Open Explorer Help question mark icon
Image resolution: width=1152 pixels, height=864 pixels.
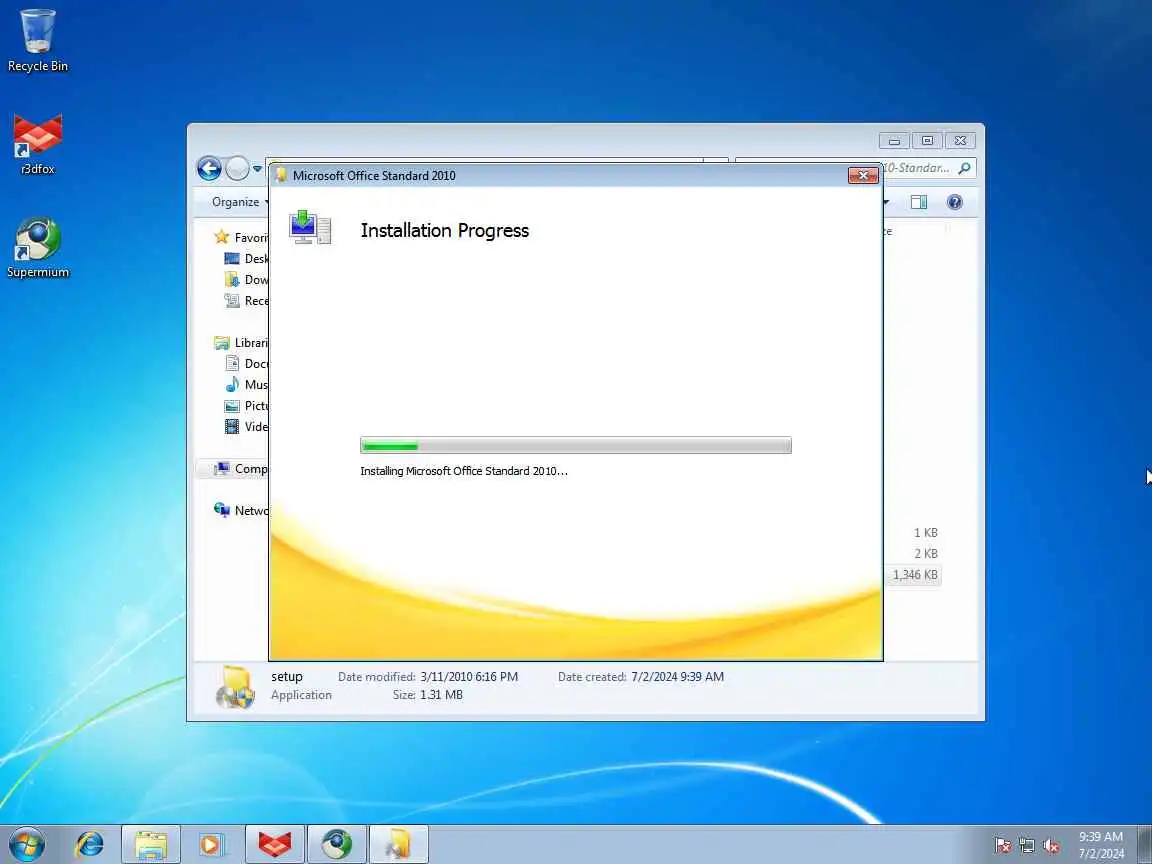(x=954, y=202)
